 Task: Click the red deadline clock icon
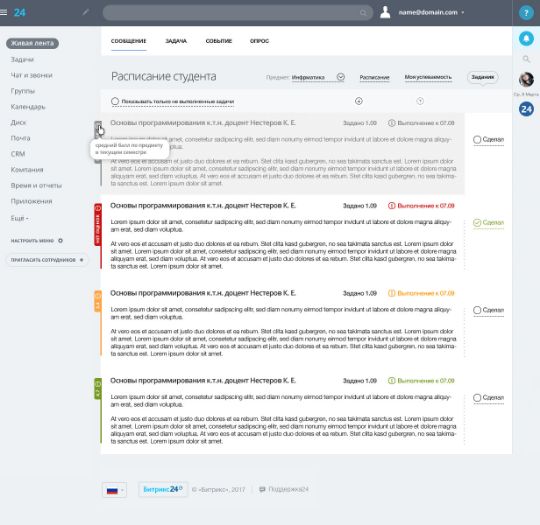point(391,206)
